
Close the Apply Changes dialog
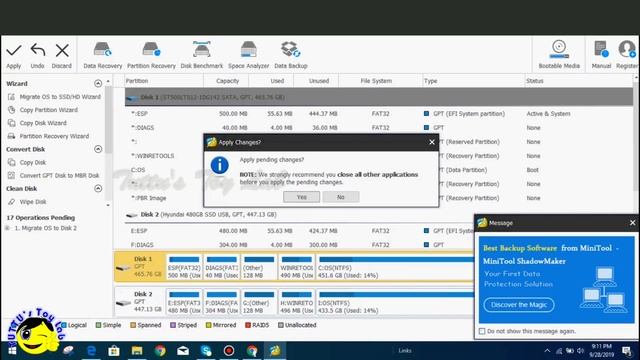[x=432, y=142]
